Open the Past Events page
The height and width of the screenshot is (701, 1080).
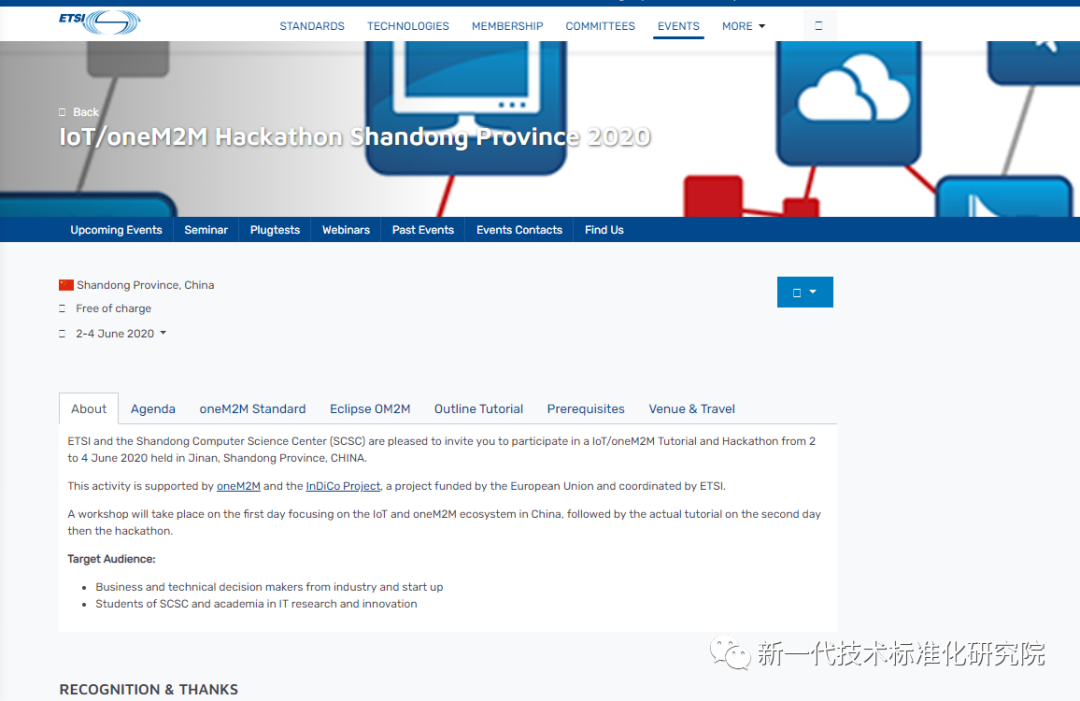point(423,230)
